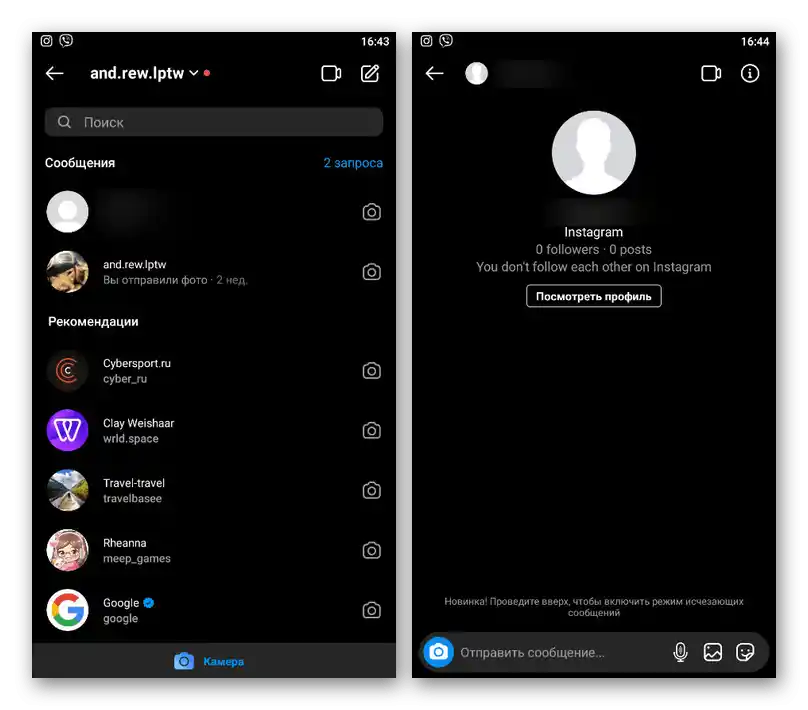Tap the blank avatar of the first chat
This screenshot has width=808, height=710.
click(68, 212)
